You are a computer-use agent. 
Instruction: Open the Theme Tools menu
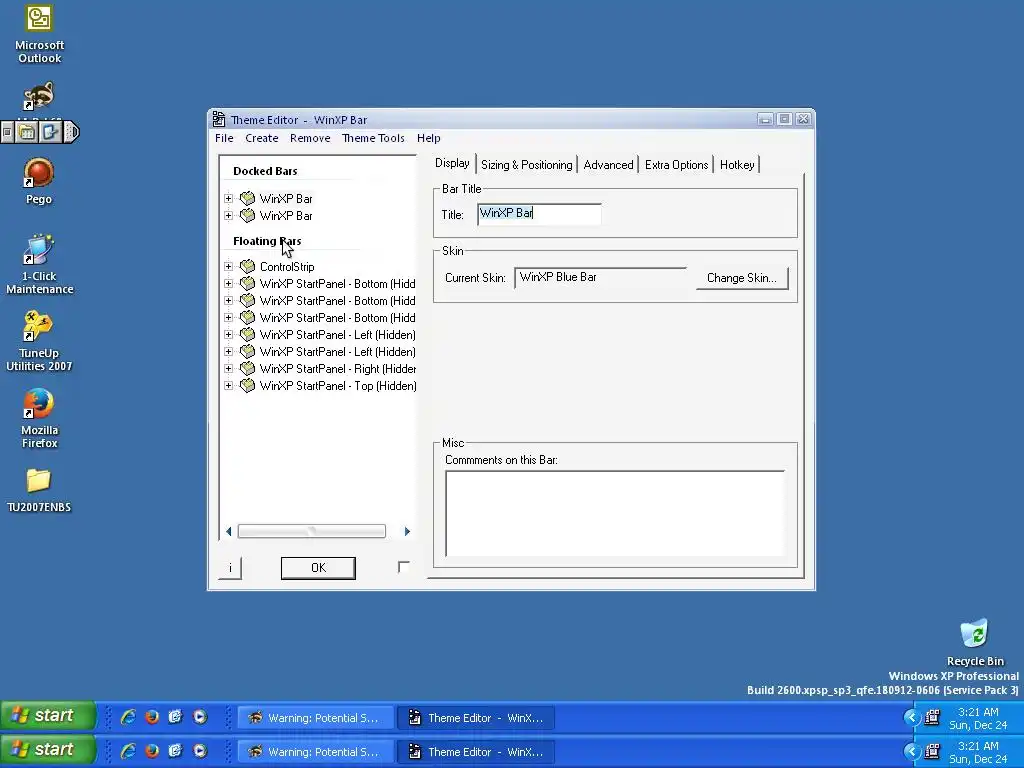pyautogui.click(x=373, y=138)
